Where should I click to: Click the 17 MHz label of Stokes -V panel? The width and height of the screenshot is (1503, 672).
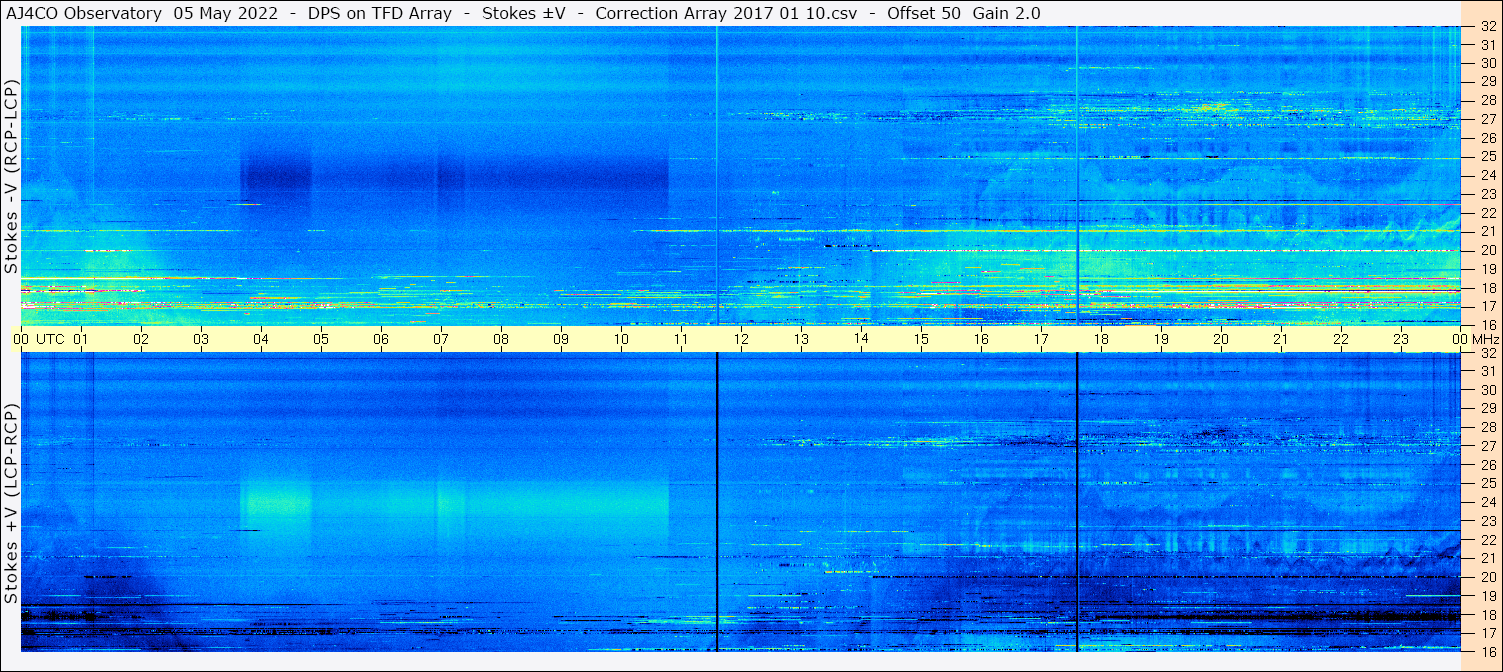pos(1488,306)
